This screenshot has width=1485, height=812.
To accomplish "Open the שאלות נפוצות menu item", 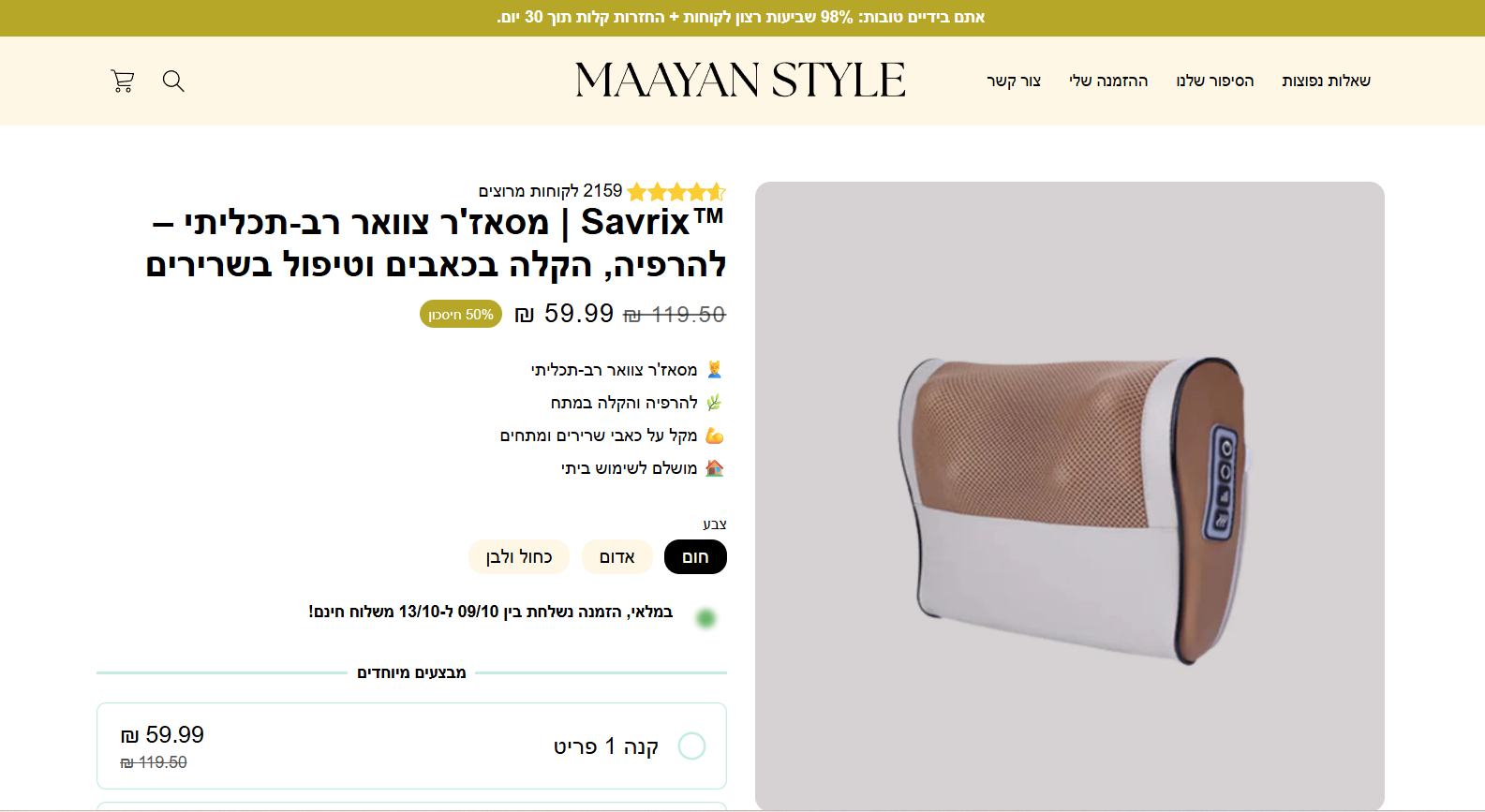I will [1326, 81].
